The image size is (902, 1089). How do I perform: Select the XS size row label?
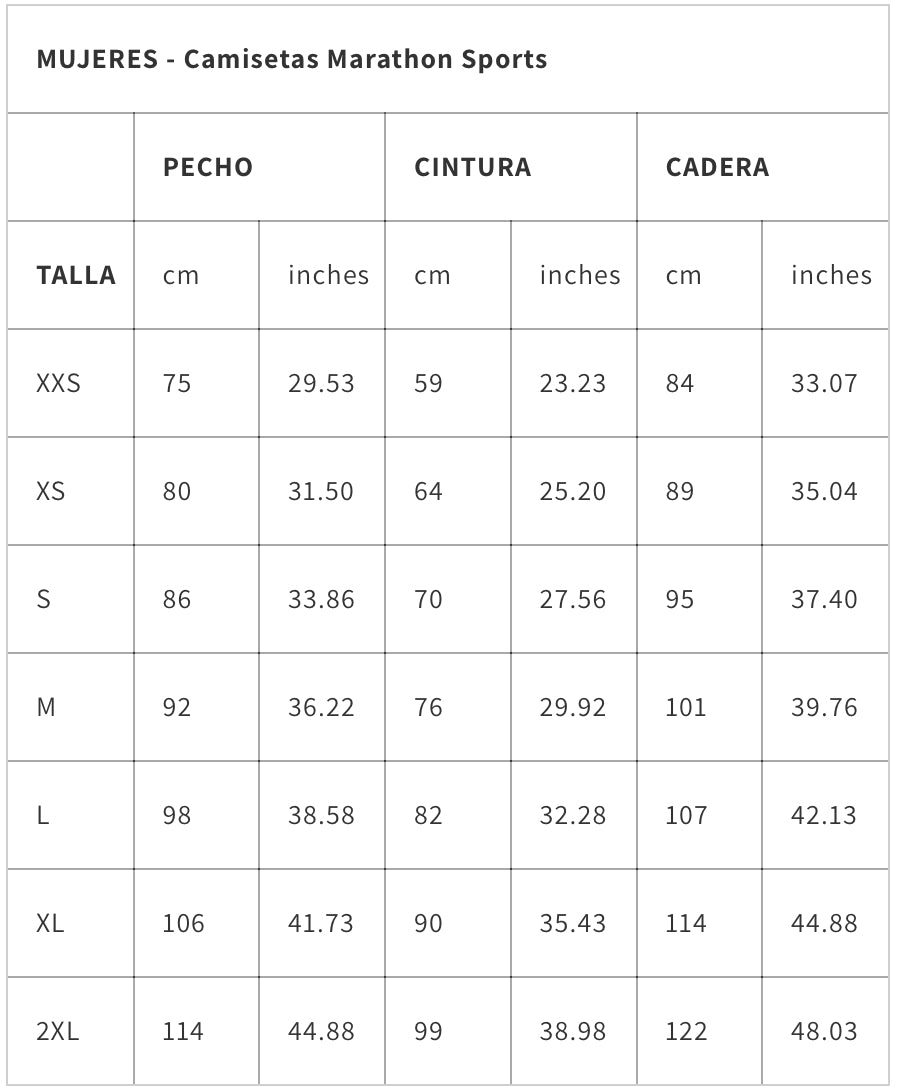click(50, 491)
